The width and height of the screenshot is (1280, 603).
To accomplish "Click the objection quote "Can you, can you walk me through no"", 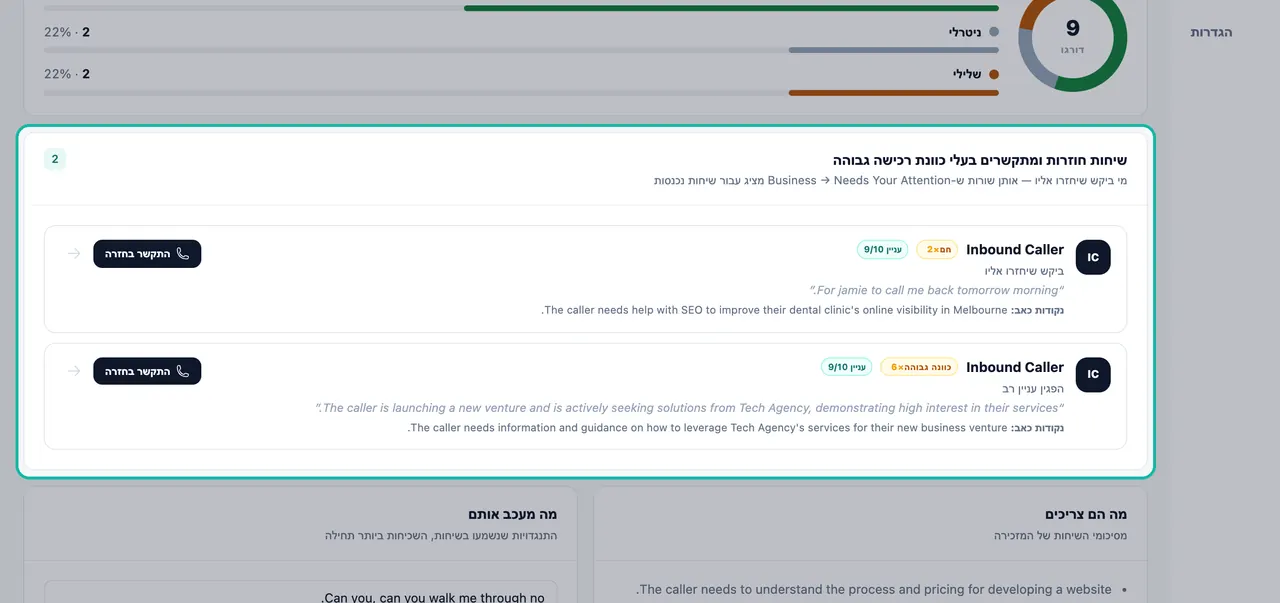I will pyautogui.click(x=433, y=597).
